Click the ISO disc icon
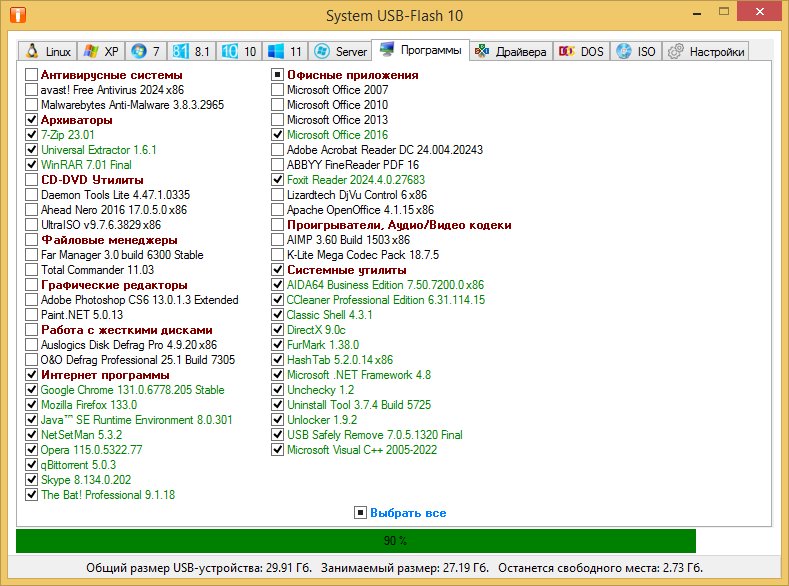 pyautogui.click(x=624, y=51)
